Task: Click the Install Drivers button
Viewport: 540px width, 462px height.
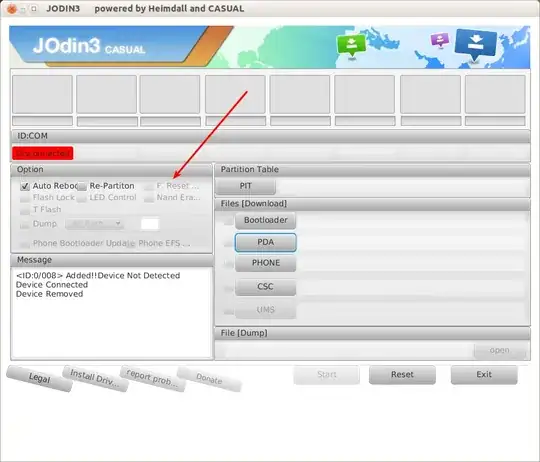Action: click(95, 378)
